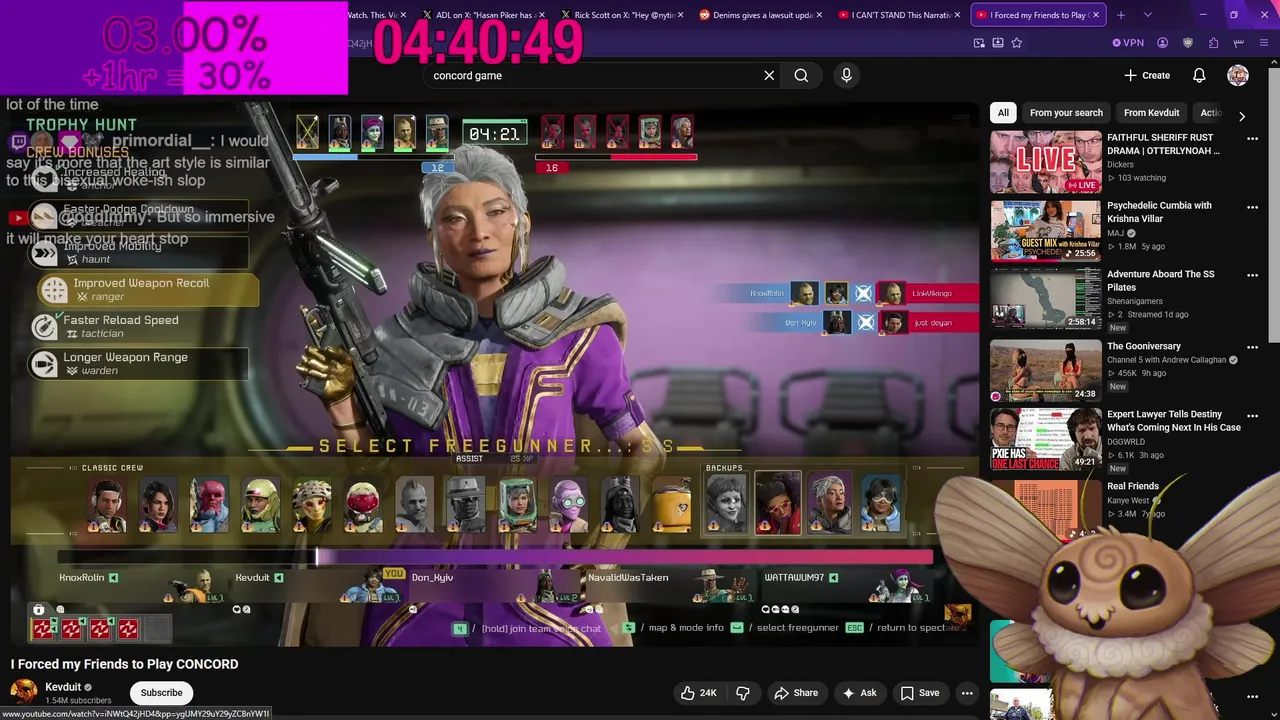
Task: Open The Gooniversary video thumbnail
Action: [x=1045, y=370]
